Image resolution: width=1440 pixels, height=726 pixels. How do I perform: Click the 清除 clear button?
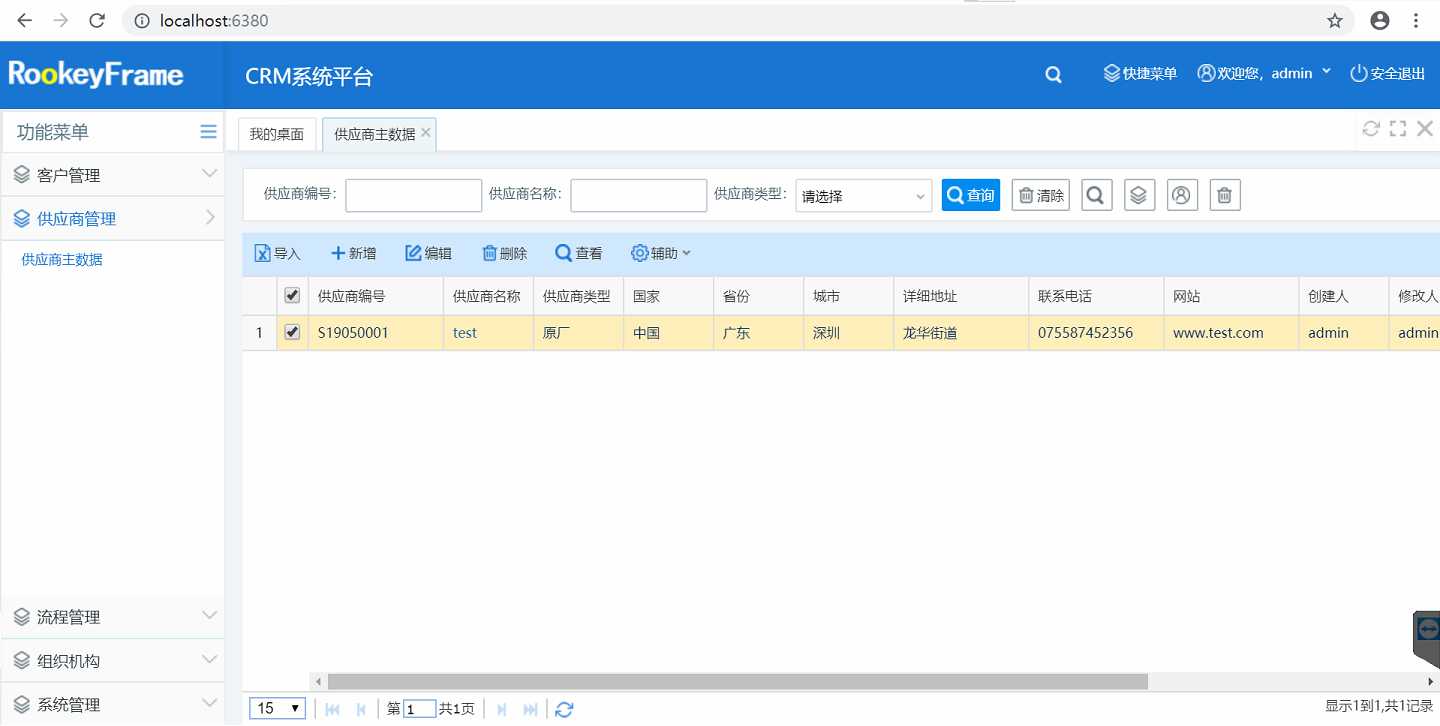[x=1041, y=195]
